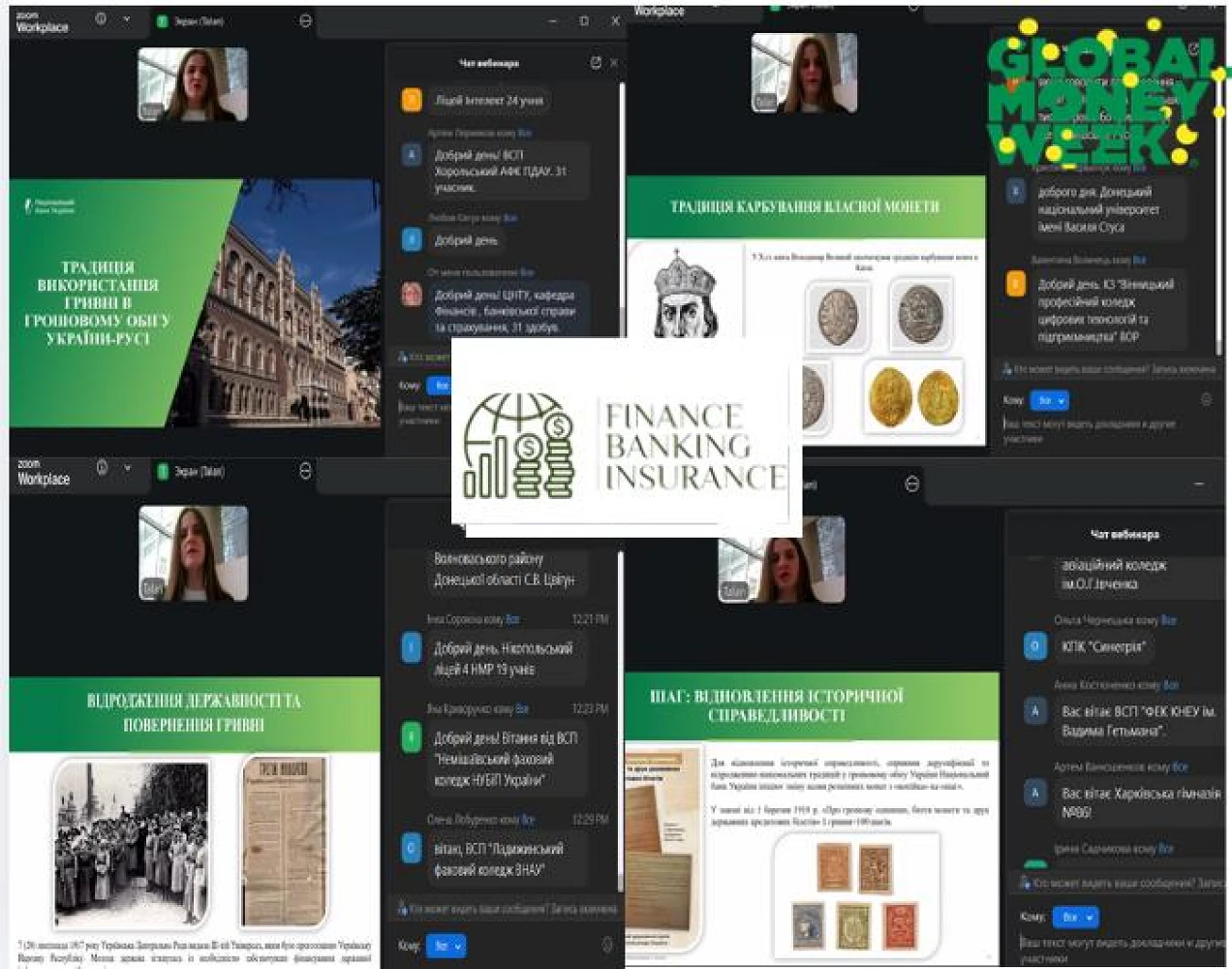Expand dropdown arrow next to upper meeting info icon
This screenshot has height=969, width=1232.
pyautogui.click(x=126, y=19)
